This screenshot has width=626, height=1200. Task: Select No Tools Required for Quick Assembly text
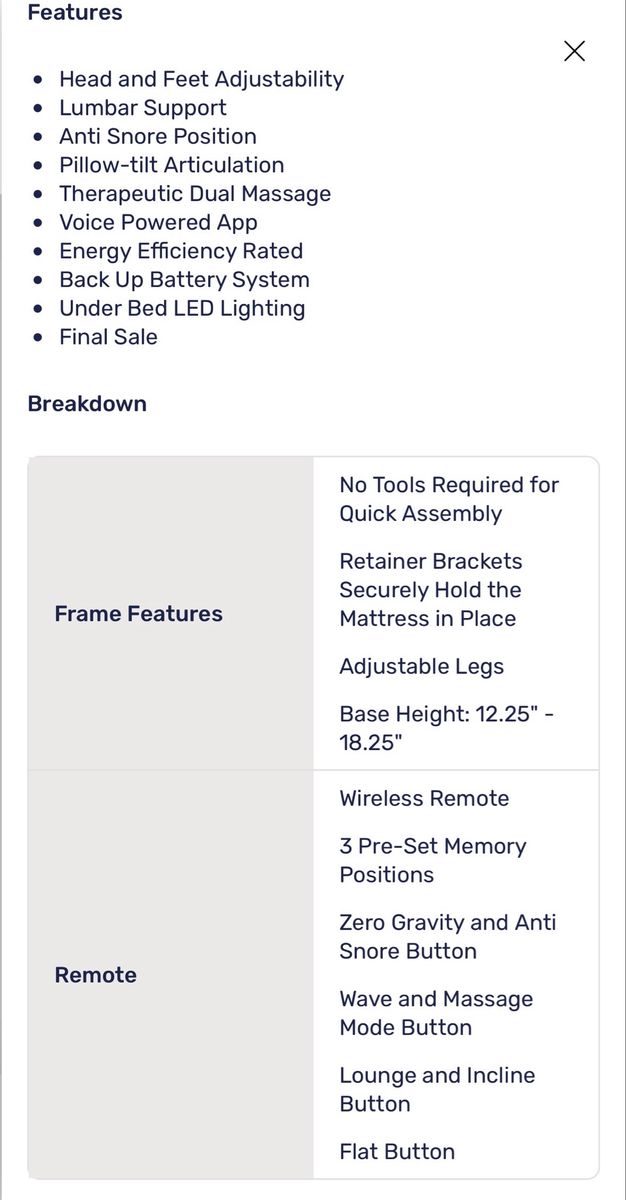pos(449,499)
